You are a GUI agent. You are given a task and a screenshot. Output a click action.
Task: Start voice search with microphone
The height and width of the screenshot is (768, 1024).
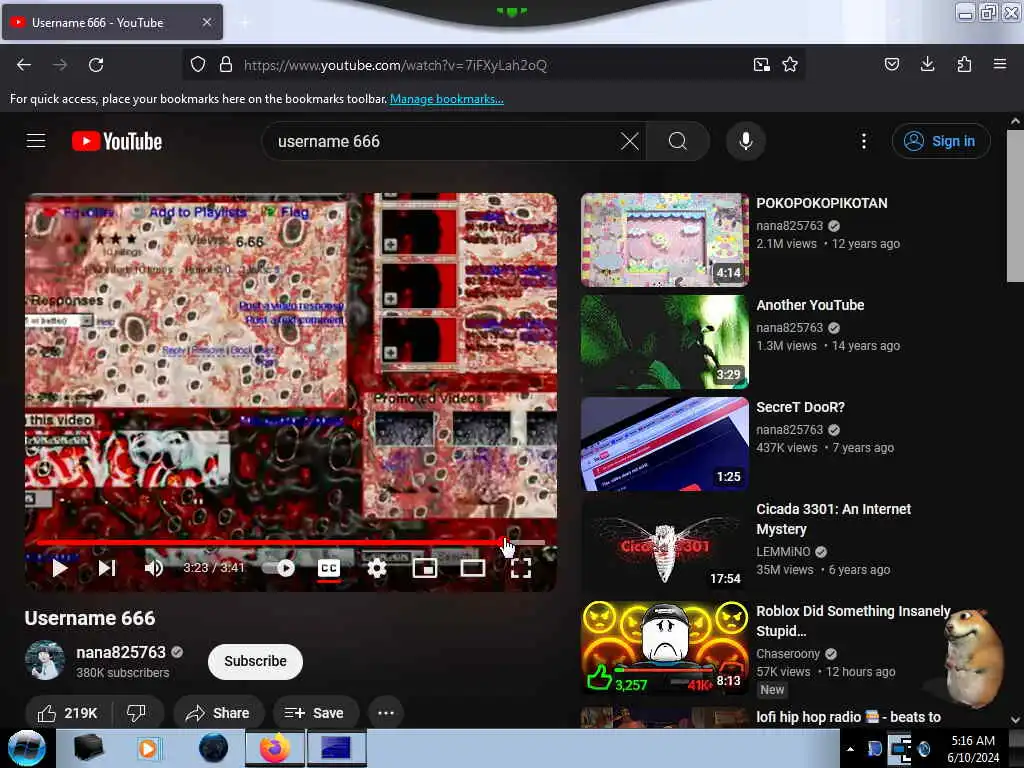746,141
